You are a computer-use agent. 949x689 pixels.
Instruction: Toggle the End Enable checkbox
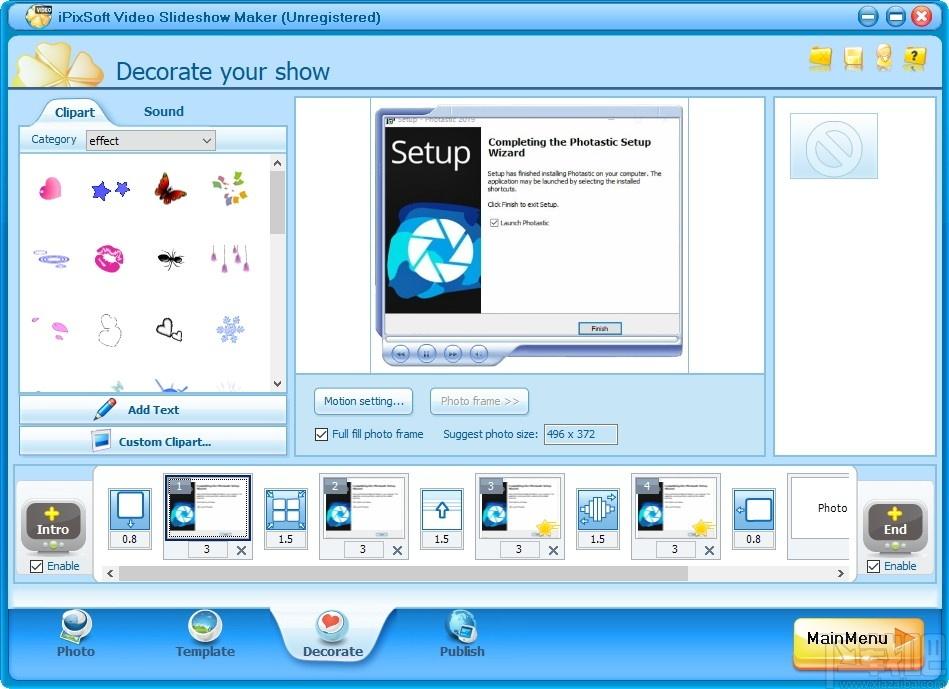[873, 566]
